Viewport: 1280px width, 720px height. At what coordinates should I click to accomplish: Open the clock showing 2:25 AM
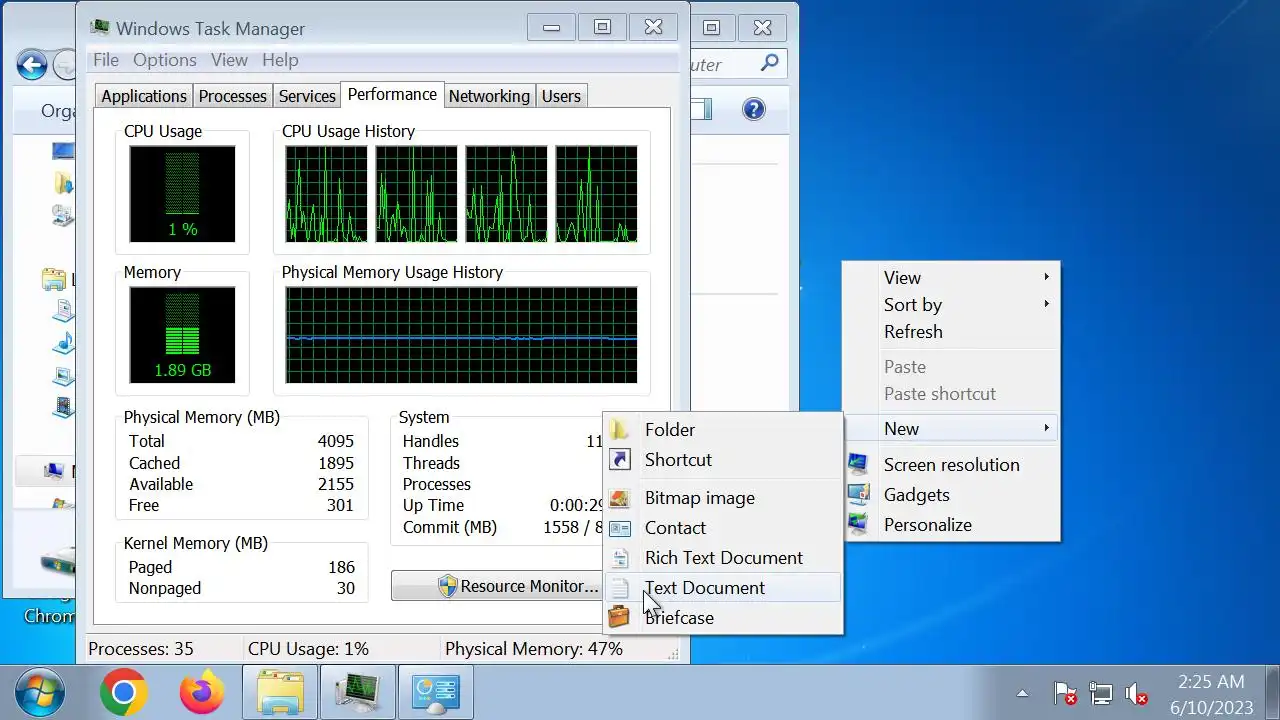coord(1211,693)
